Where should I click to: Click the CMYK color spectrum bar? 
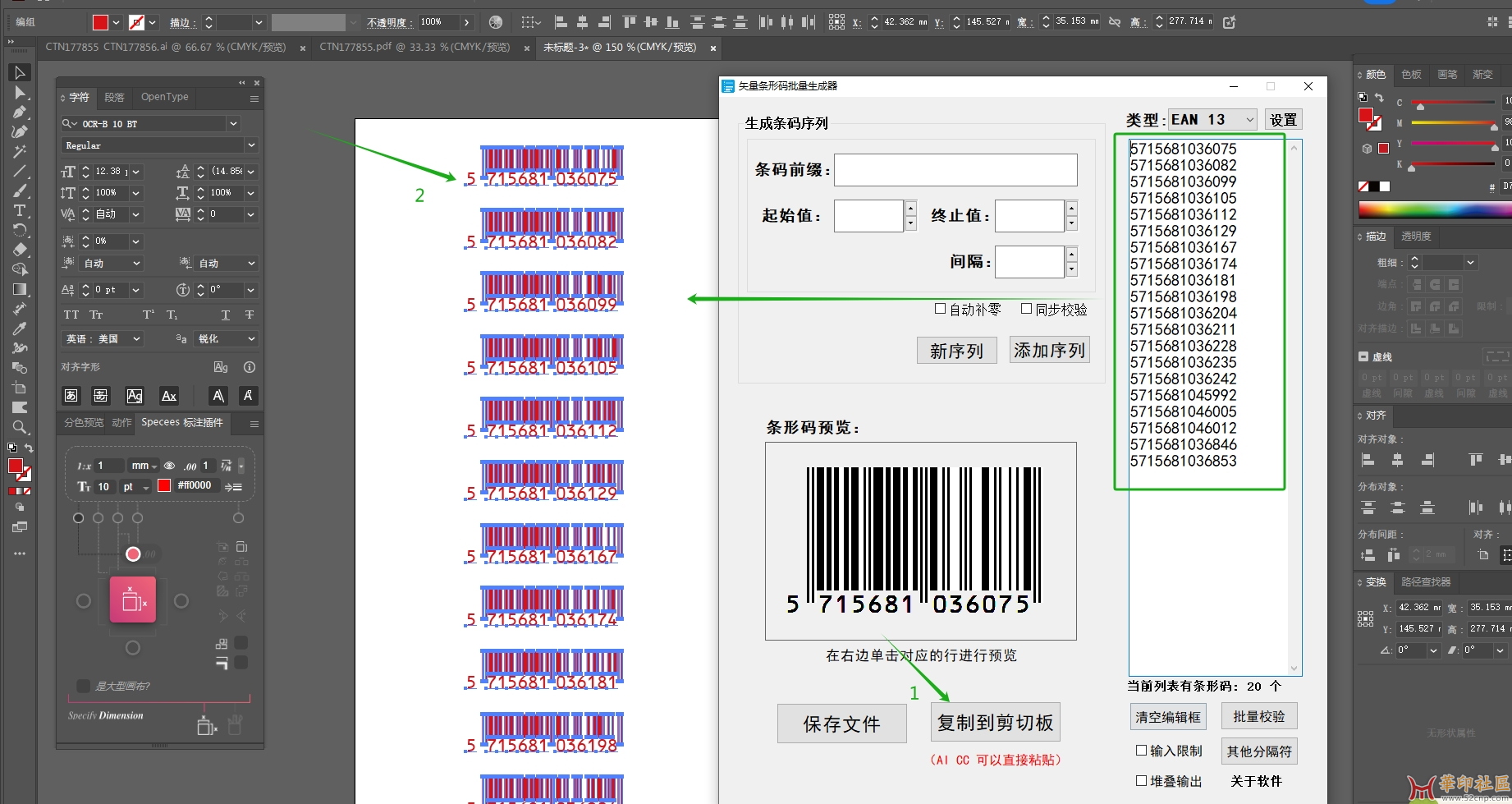tap(1433, 209)
